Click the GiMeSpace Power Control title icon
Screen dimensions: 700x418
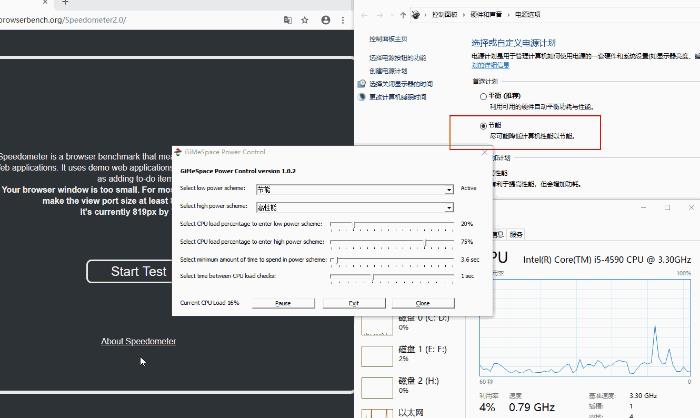point(178,152)
